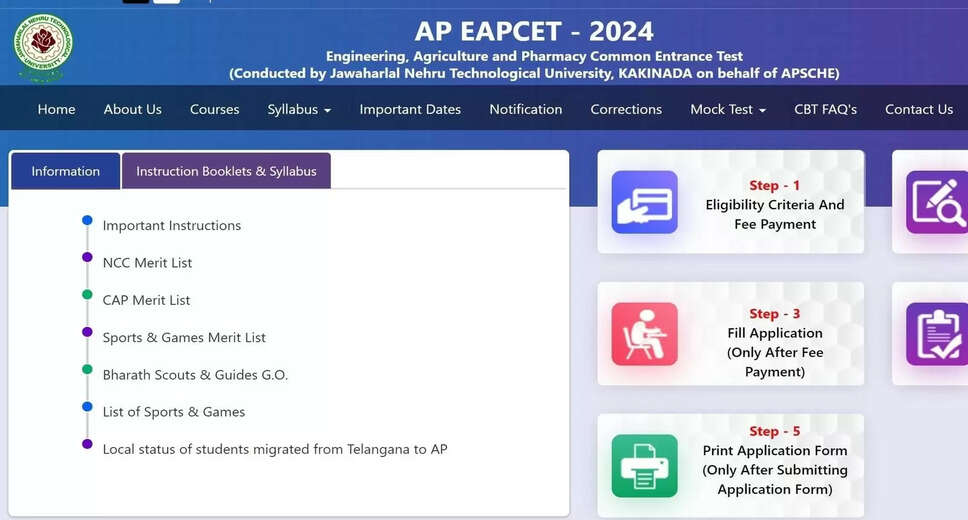The image size is (968, 520).
Task: Open the Sports & Games Merit List link
Action: pyautogui.click(x=184, y=338)
